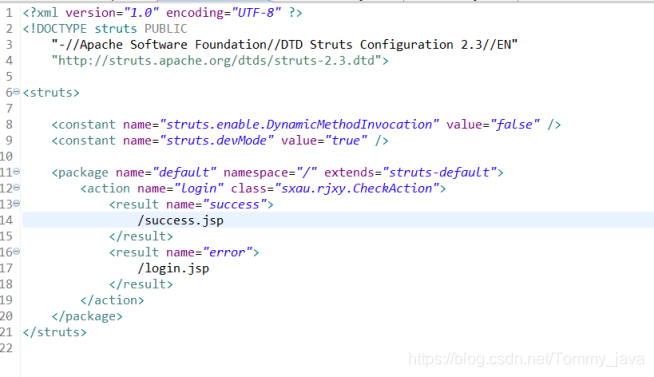Click the </result> tag on line 15
654x377 pixels.
(141, 236)
